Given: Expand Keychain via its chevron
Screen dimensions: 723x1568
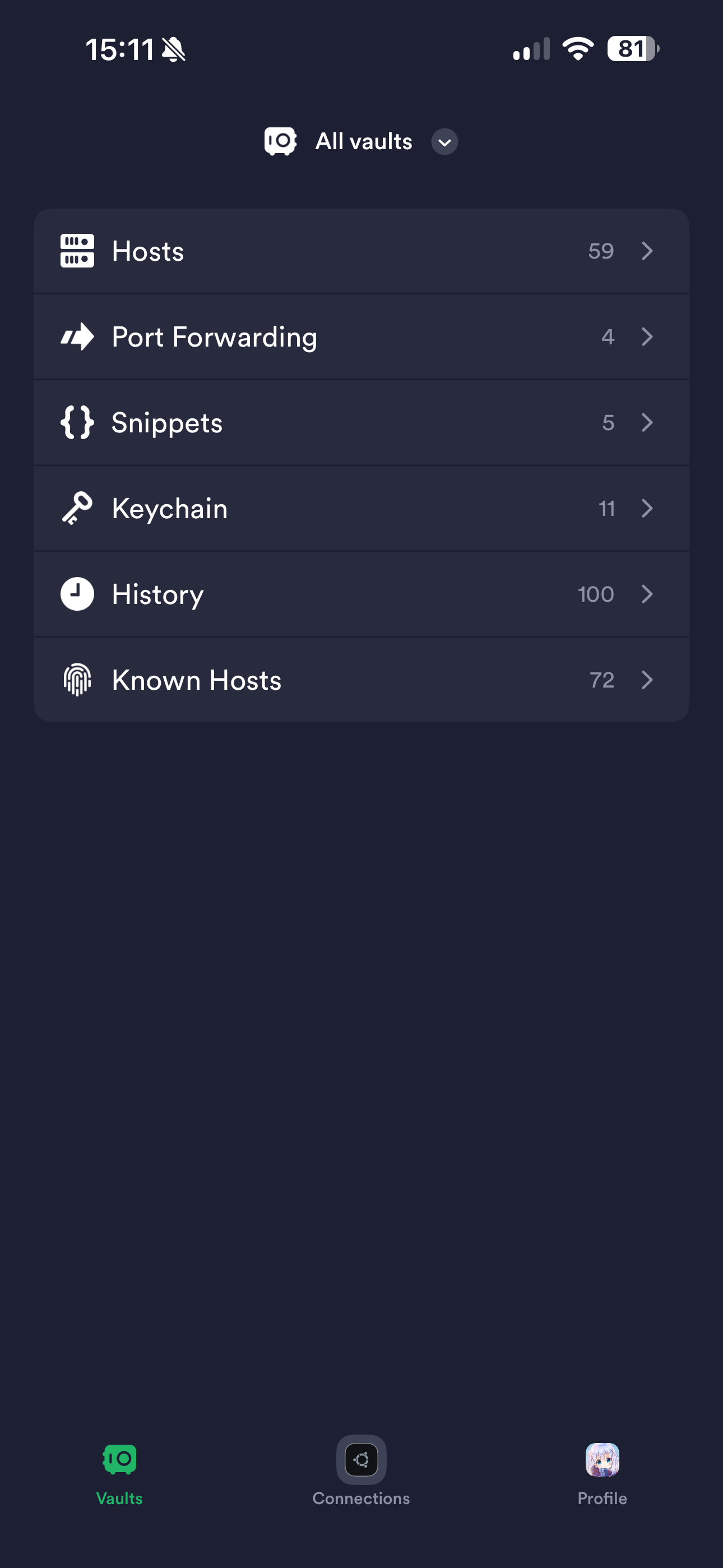Looking at the screenshot, I should pos(647,508).
